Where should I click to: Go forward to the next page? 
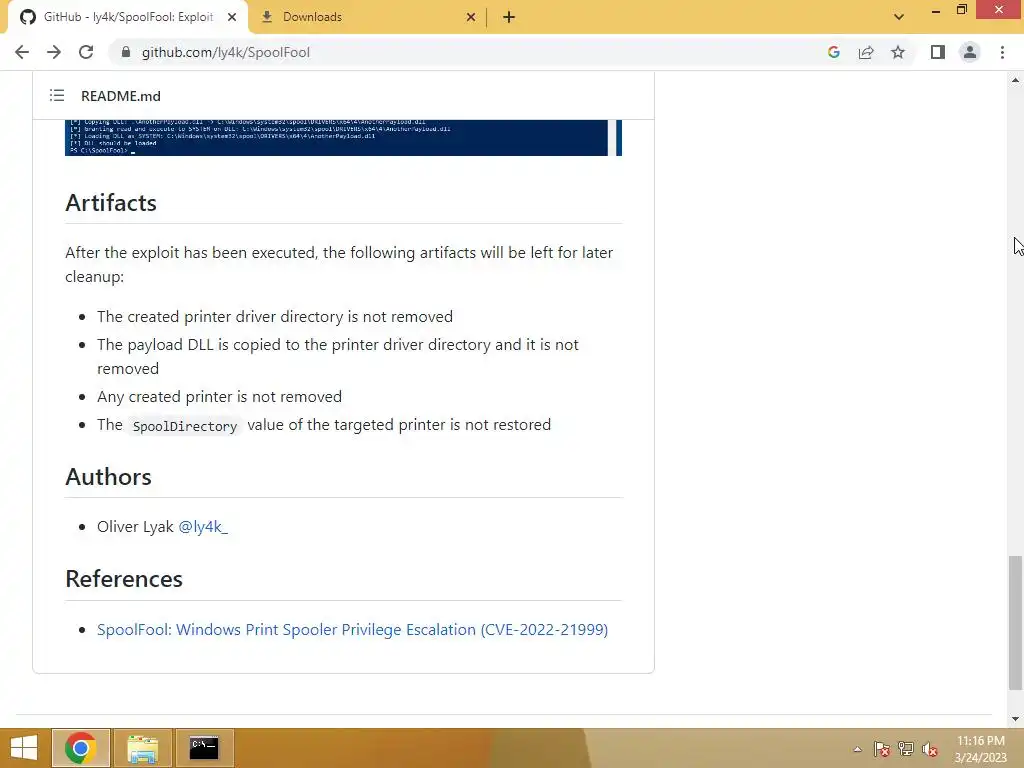click(x=54, y=52)
